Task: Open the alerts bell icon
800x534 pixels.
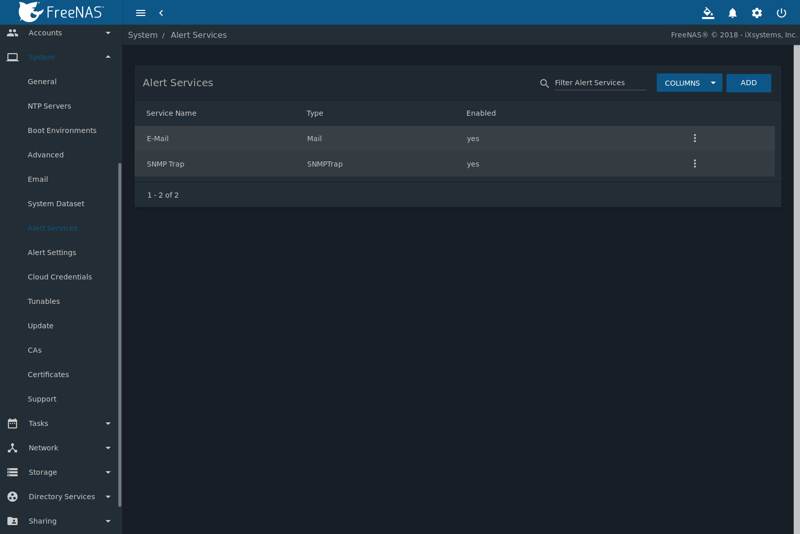Action: point(732,13)
